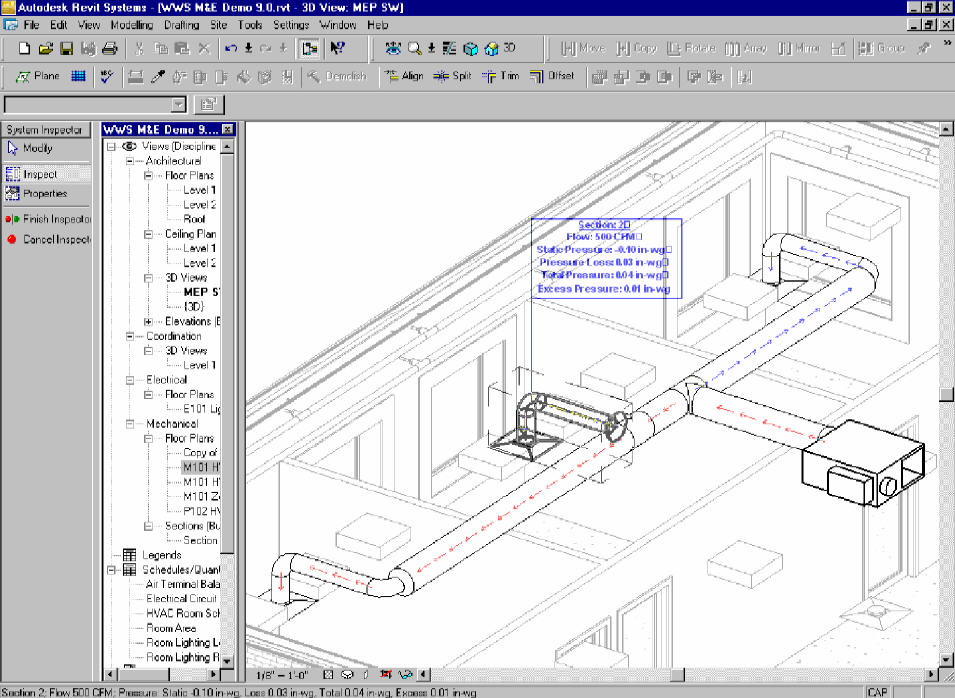
Task: Select the HVAC Room Schedule item
Action: click(x=183, y=613)
